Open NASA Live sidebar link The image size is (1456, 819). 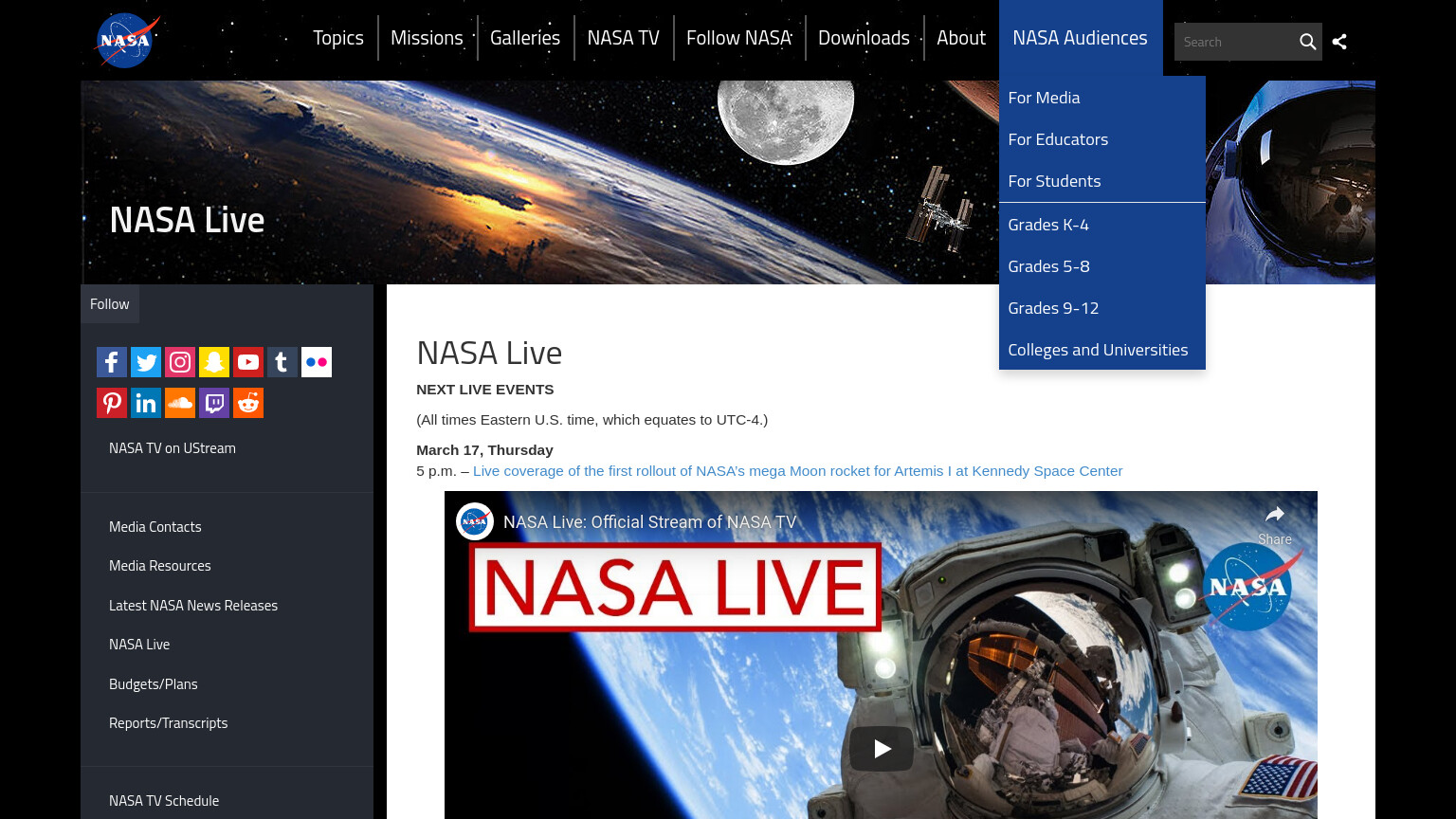click(139, 645)
